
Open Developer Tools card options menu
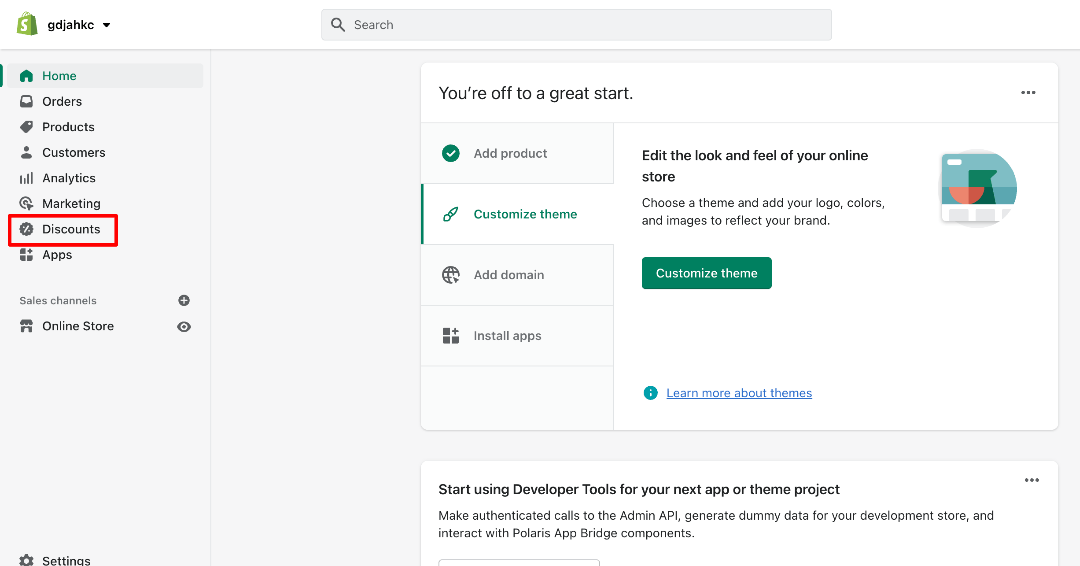pos(1031,480)
